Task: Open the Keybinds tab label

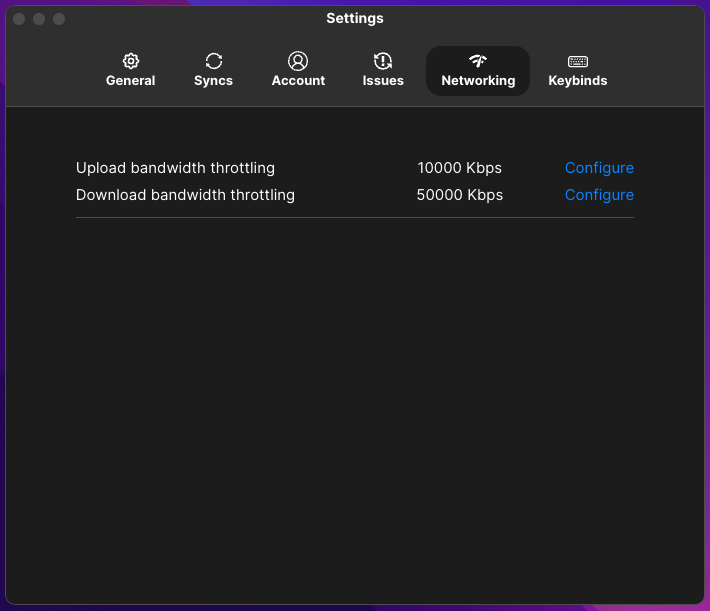Action: coord(578,81)
